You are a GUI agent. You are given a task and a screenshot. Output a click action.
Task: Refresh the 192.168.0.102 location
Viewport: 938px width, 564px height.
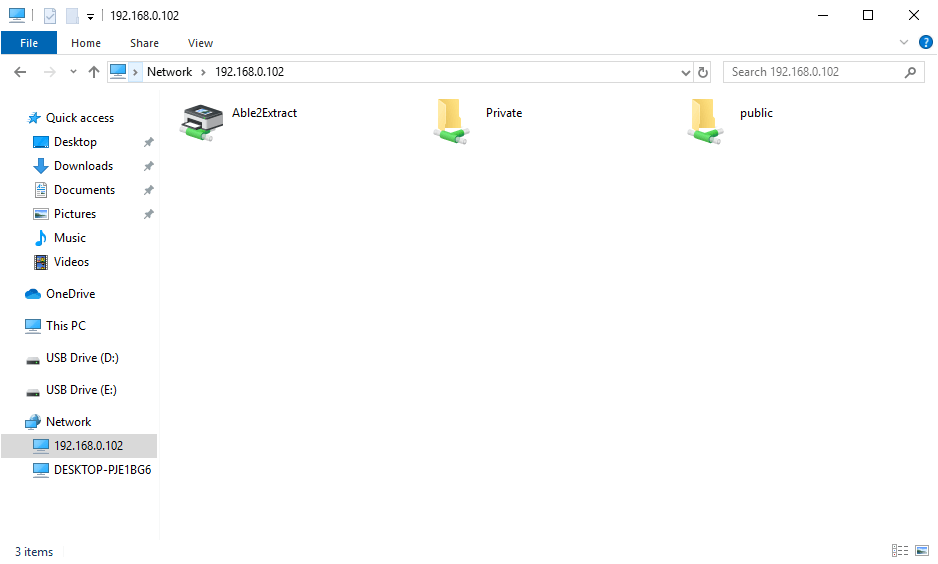click(x=703, y=72)
